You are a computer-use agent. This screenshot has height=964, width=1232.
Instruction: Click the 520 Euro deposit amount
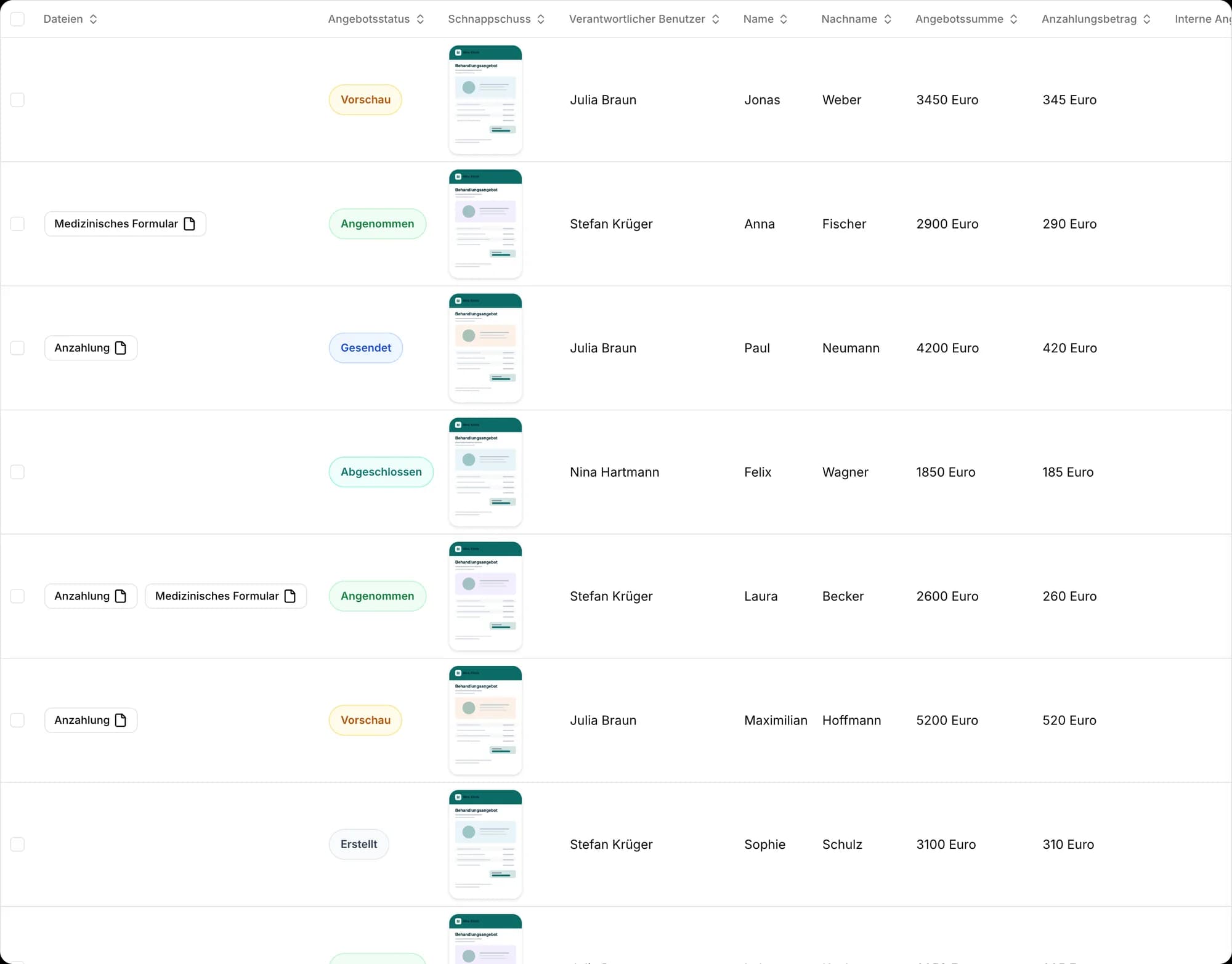(1069, 720)
